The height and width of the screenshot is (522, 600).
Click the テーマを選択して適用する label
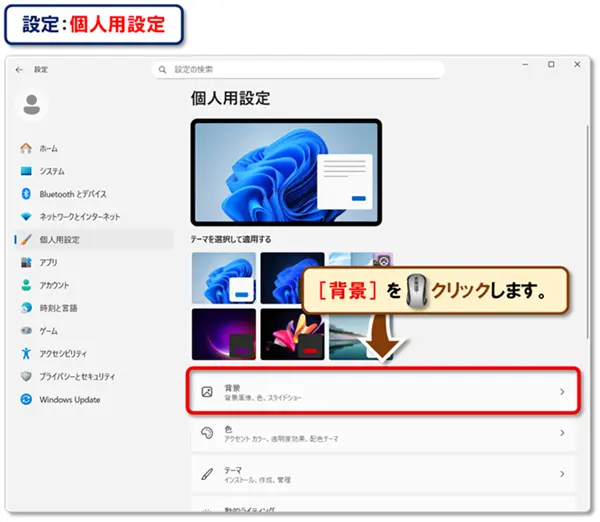(x=231, y=239)
